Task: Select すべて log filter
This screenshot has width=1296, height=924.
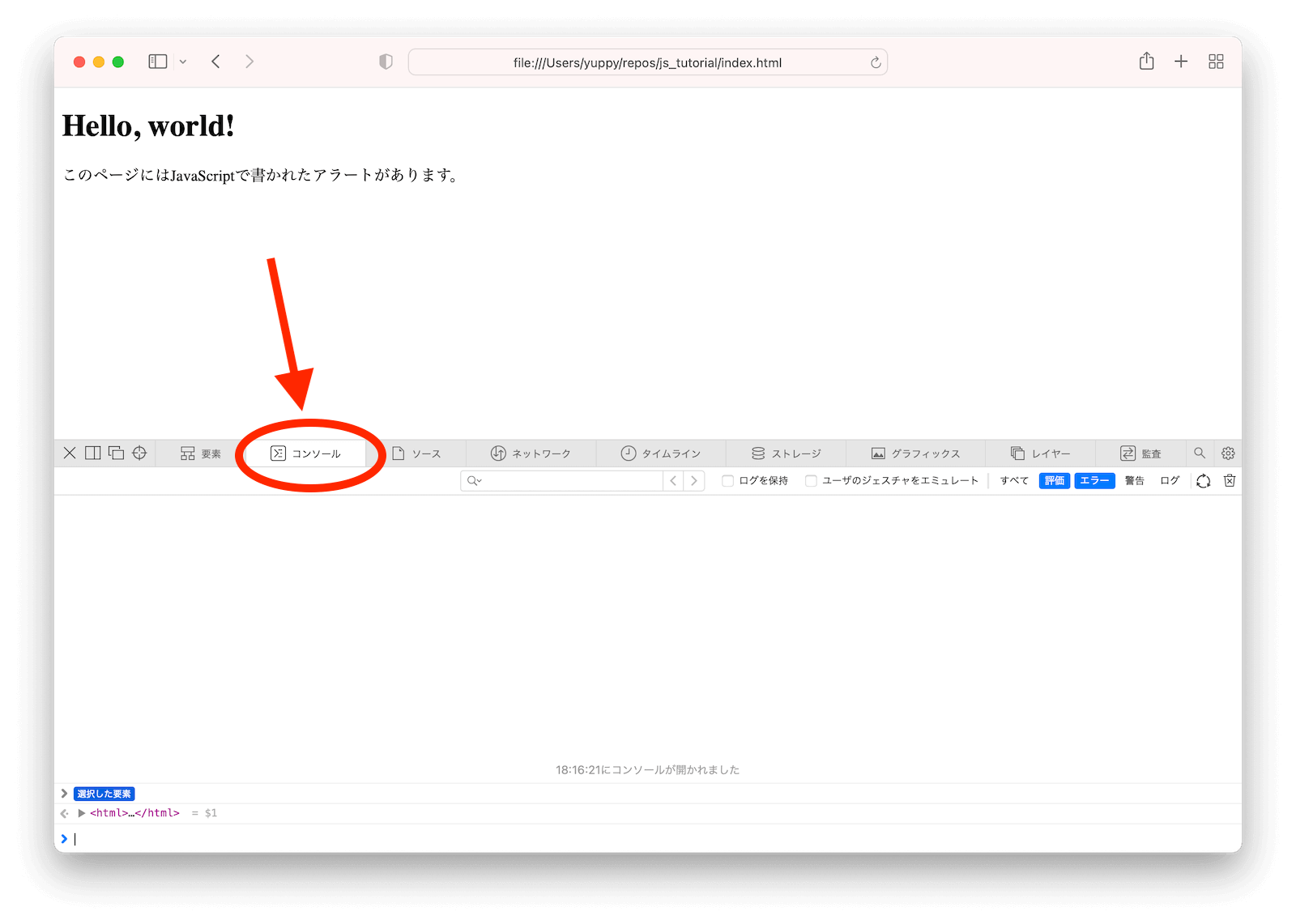Action: (x=1014, y=480)
